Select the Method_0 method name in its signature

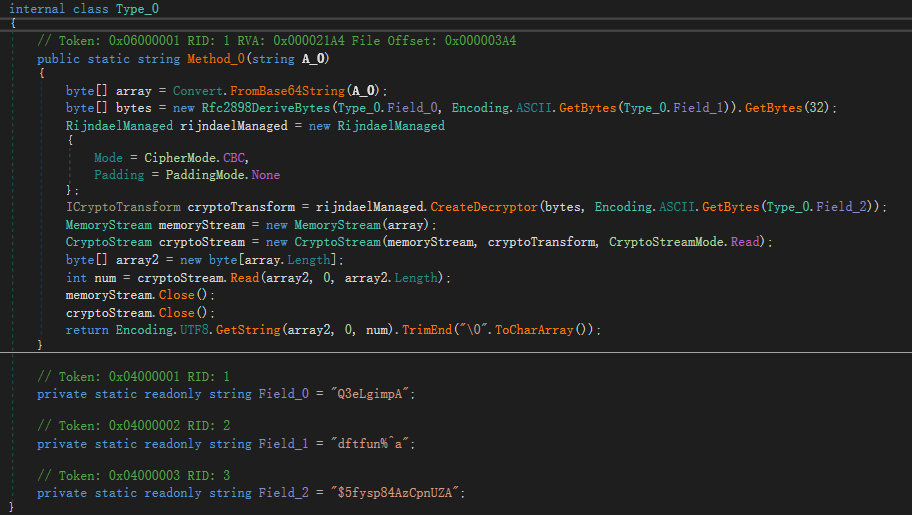point(216,59)
